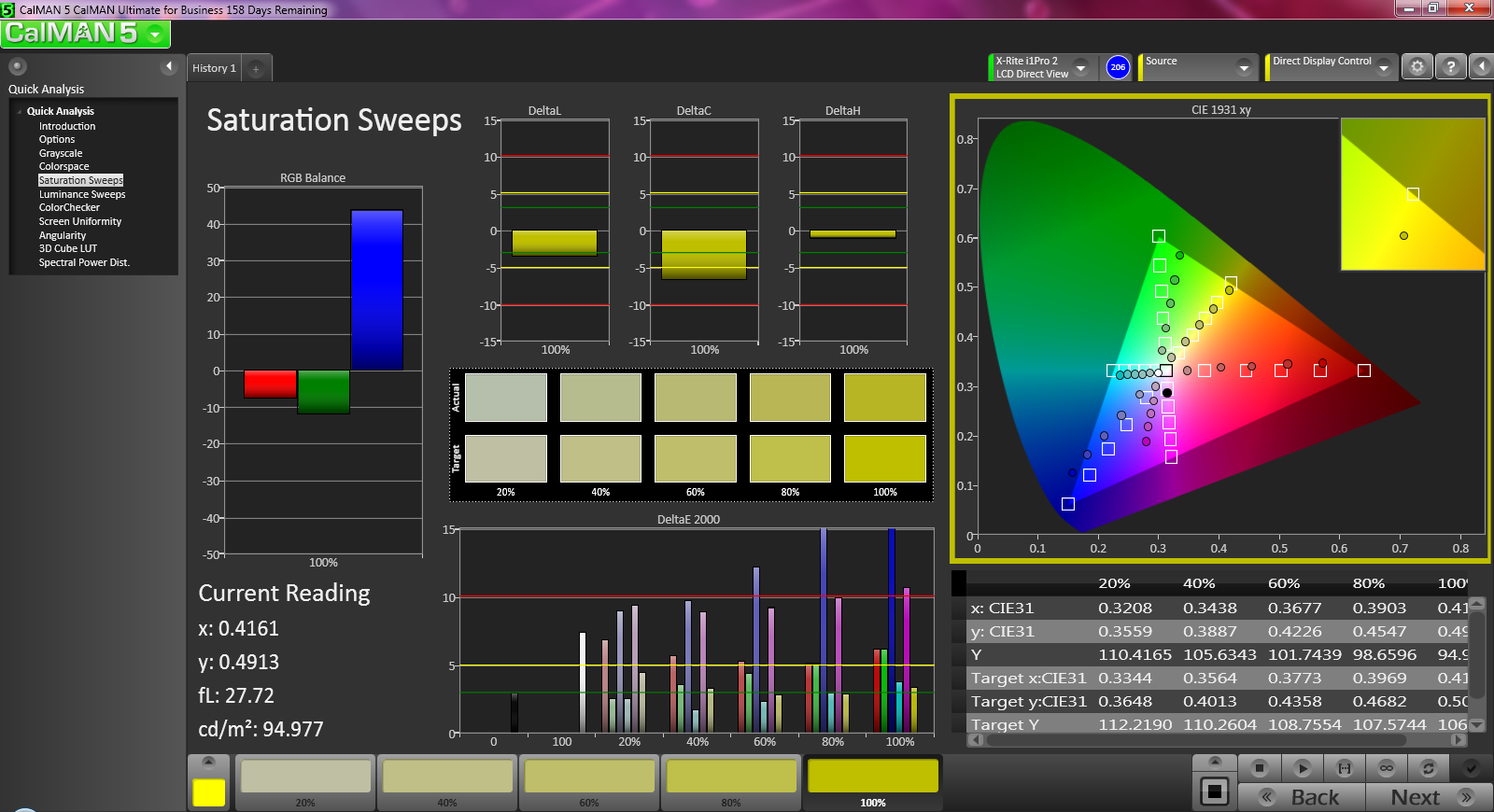The width and height of the screenshot is (1494, 812).
Task: Open settings with the gear icon
Action: 1417,67
